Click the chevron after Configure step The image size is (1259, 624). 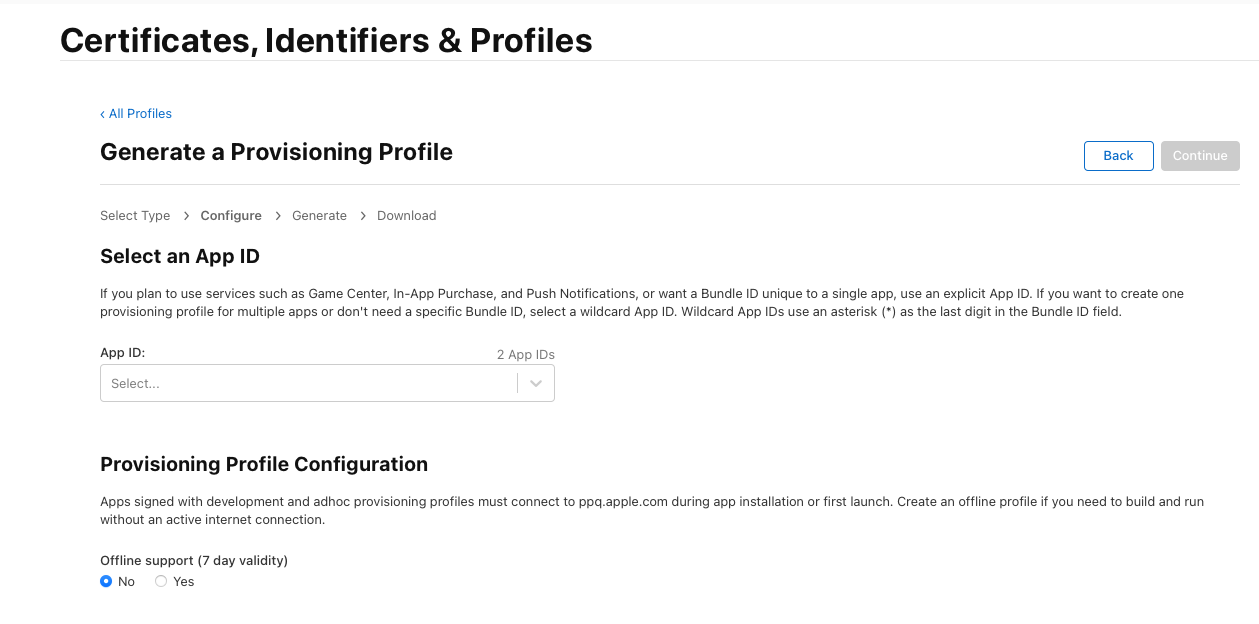point(277,216)
